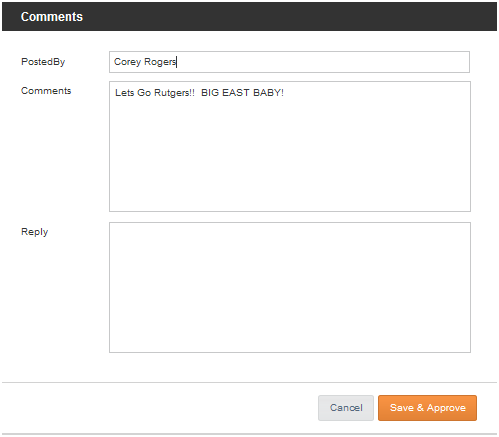Click the Comments field label
The width and height of the screenshot is (499, 437).
[x=46, y=91]
